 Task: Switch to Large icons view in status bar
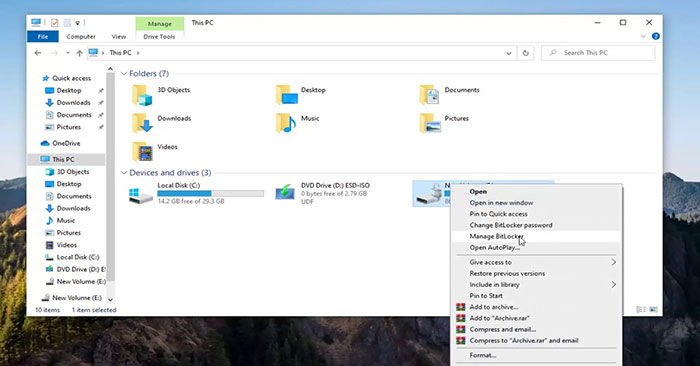click(653, 309)
